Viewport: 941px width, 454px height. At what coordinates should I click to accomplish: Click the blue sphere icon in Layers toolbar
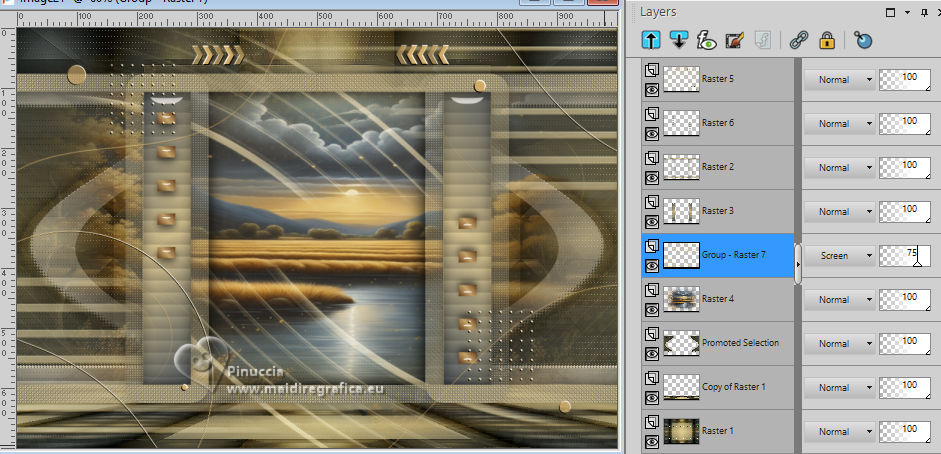862,41
